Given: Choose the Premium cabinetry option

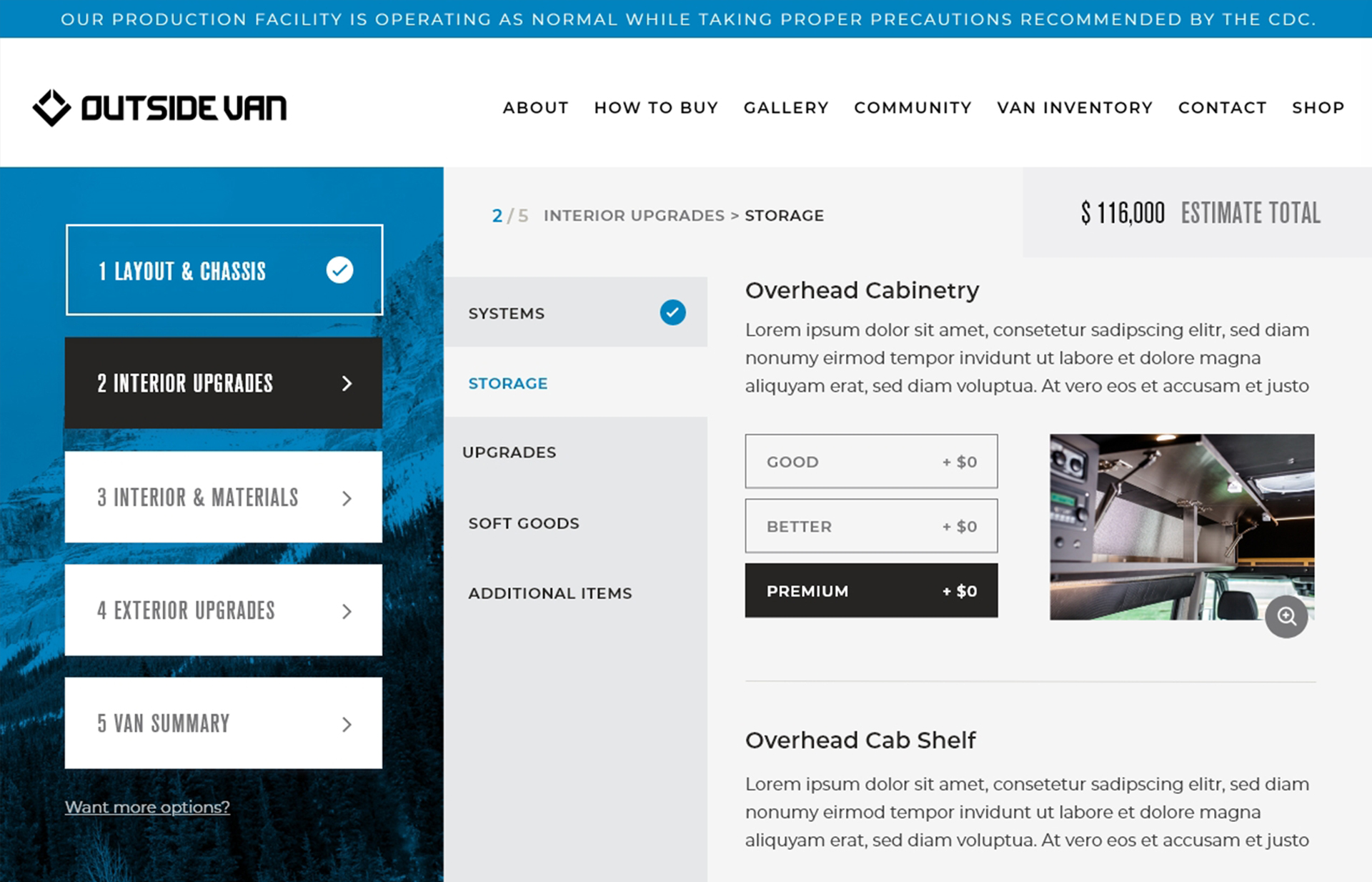Looking at the screenshot, I should (870, 591).
